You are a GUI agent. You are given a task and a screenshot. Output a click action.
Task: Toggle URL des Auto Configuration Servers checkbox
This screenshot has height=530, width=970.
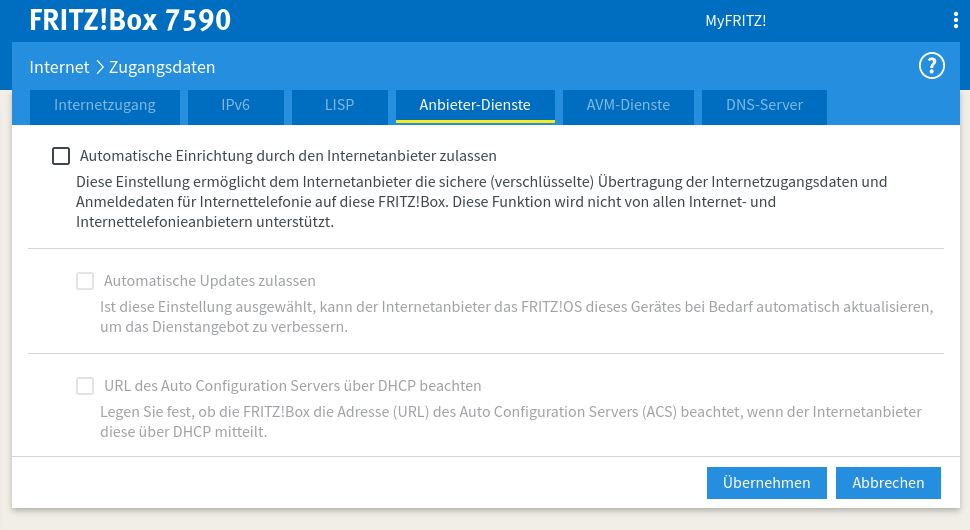[85, 386]
